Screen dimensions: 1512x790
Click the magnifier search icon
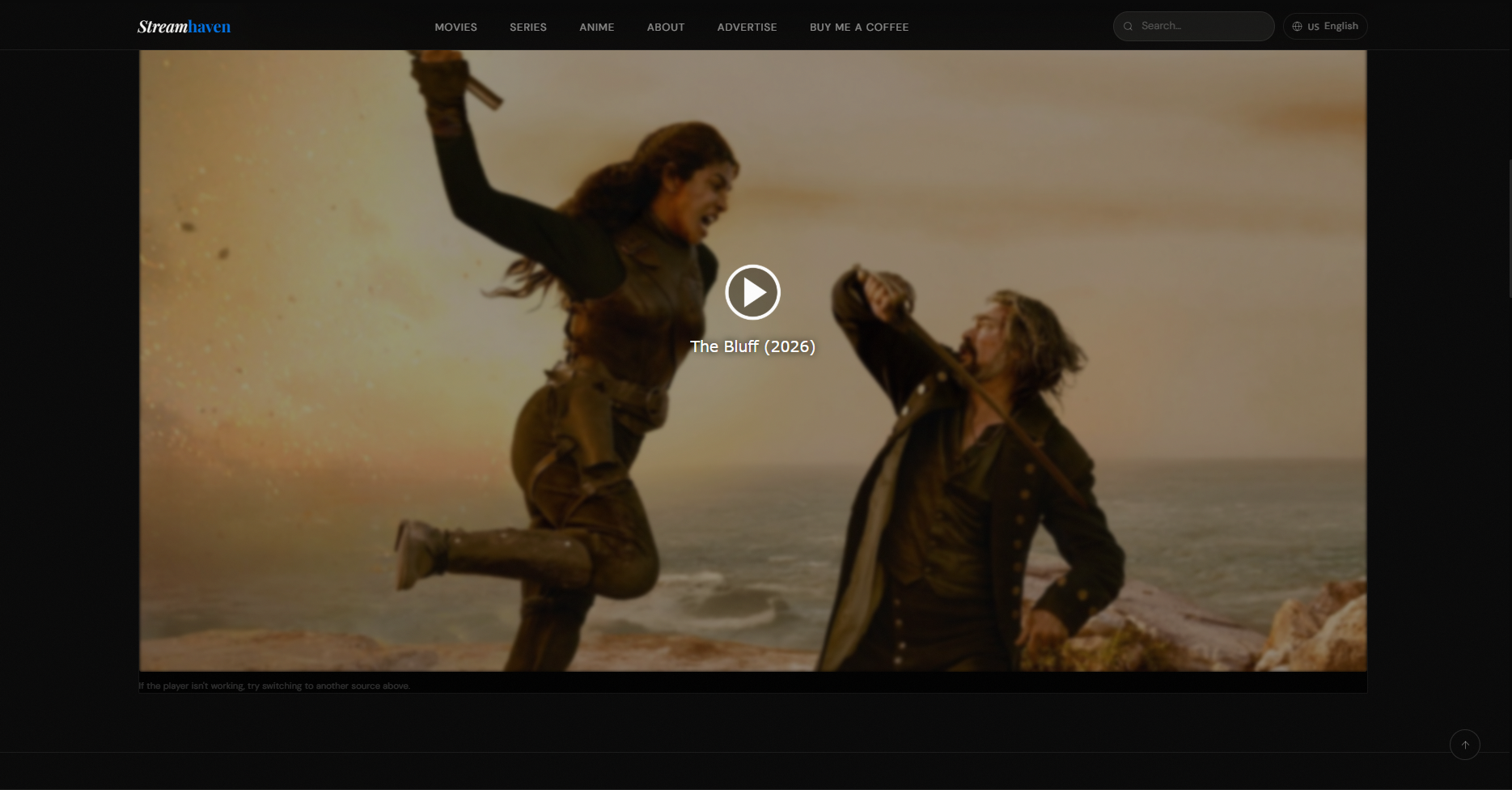[1128, 26]
